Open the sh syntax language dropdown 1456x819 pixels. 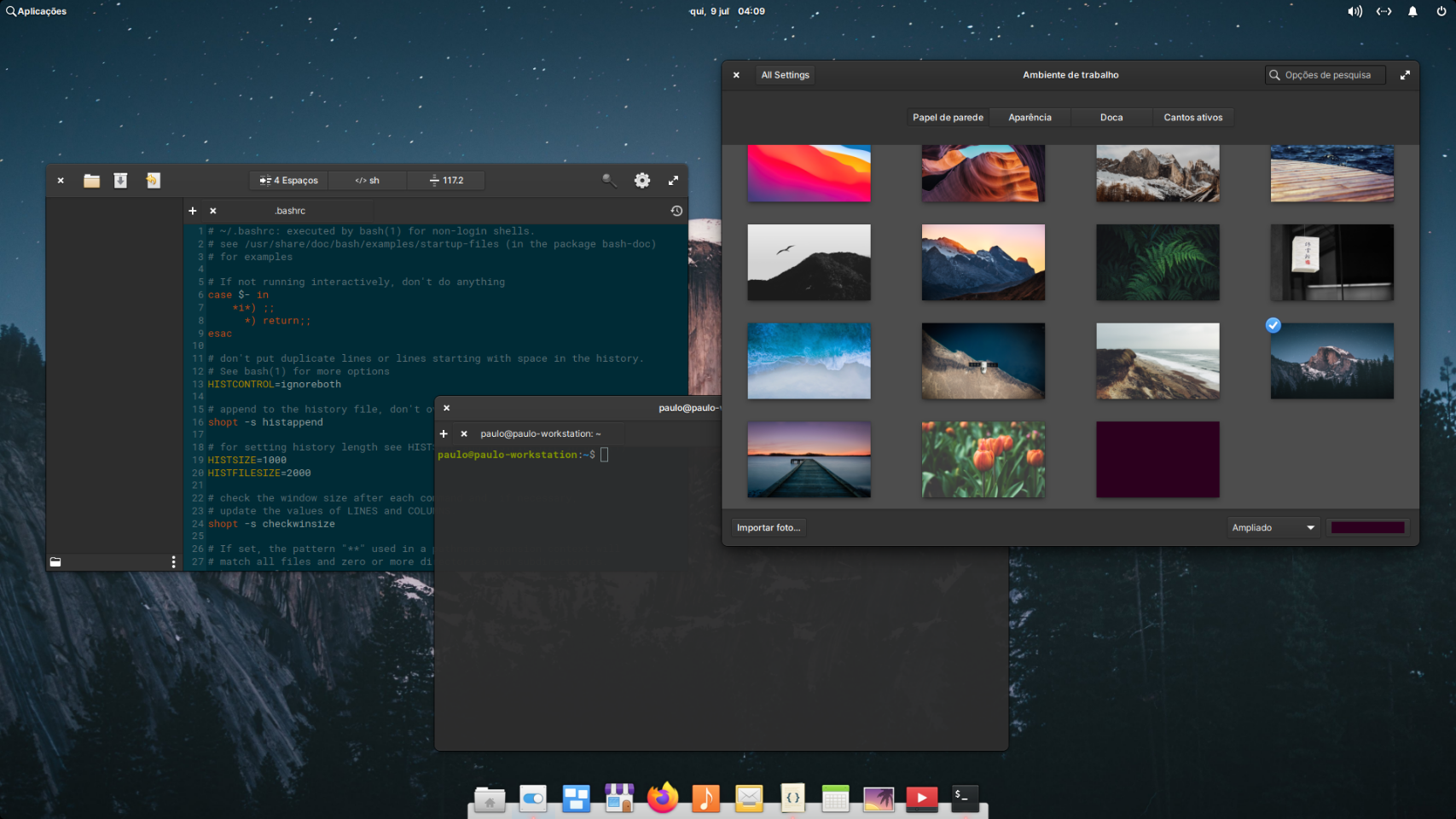(x=368, y=180)
